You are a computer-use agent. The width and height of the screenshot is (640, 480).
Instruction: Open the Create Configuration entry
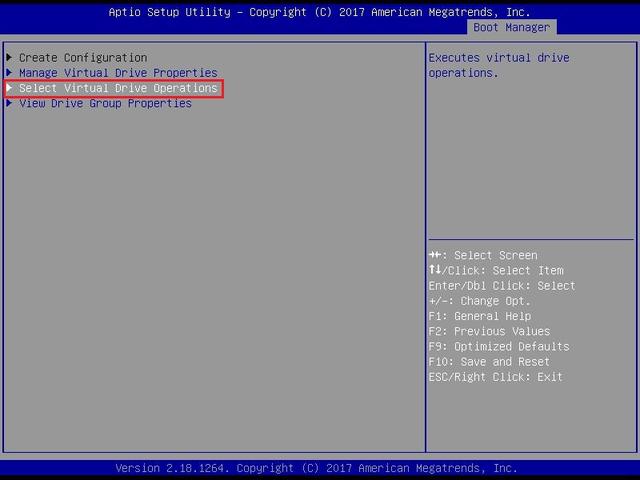(x=83, y=58)
